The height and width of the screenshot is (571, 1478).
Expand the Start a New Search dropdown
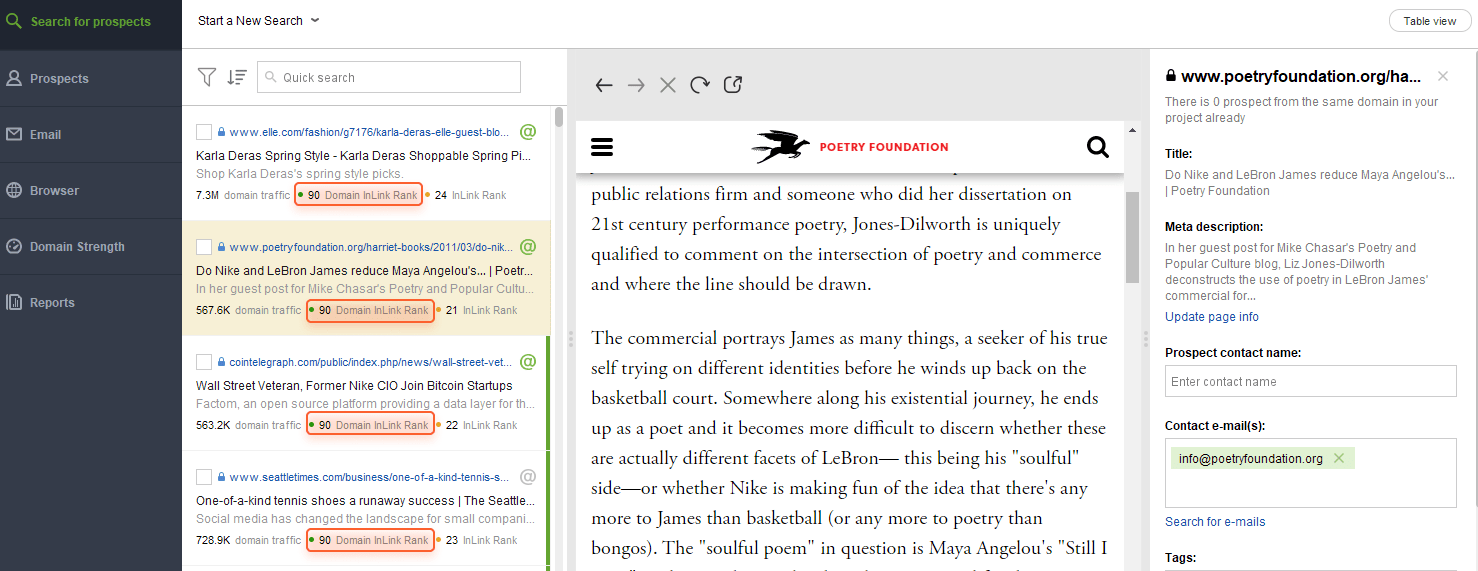pos(258,20)
